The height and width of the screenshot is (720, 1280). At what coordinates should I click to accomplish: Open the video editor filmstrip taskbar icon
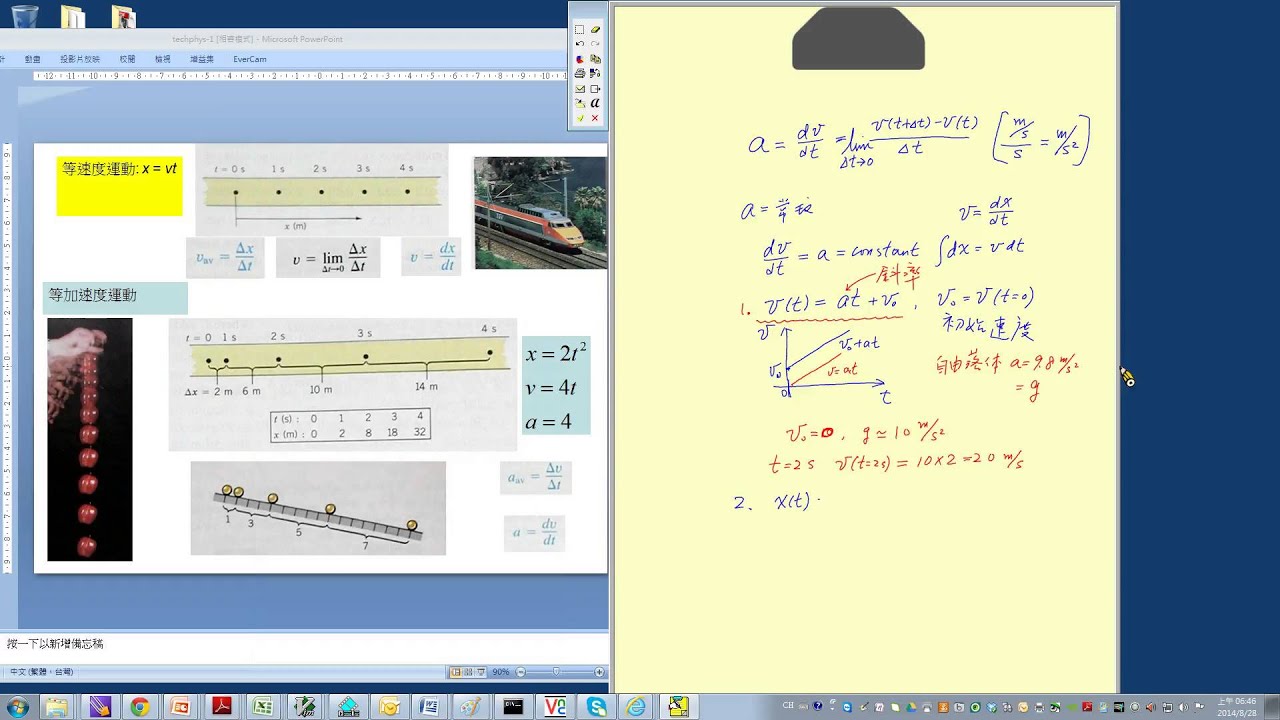(347, 707)
